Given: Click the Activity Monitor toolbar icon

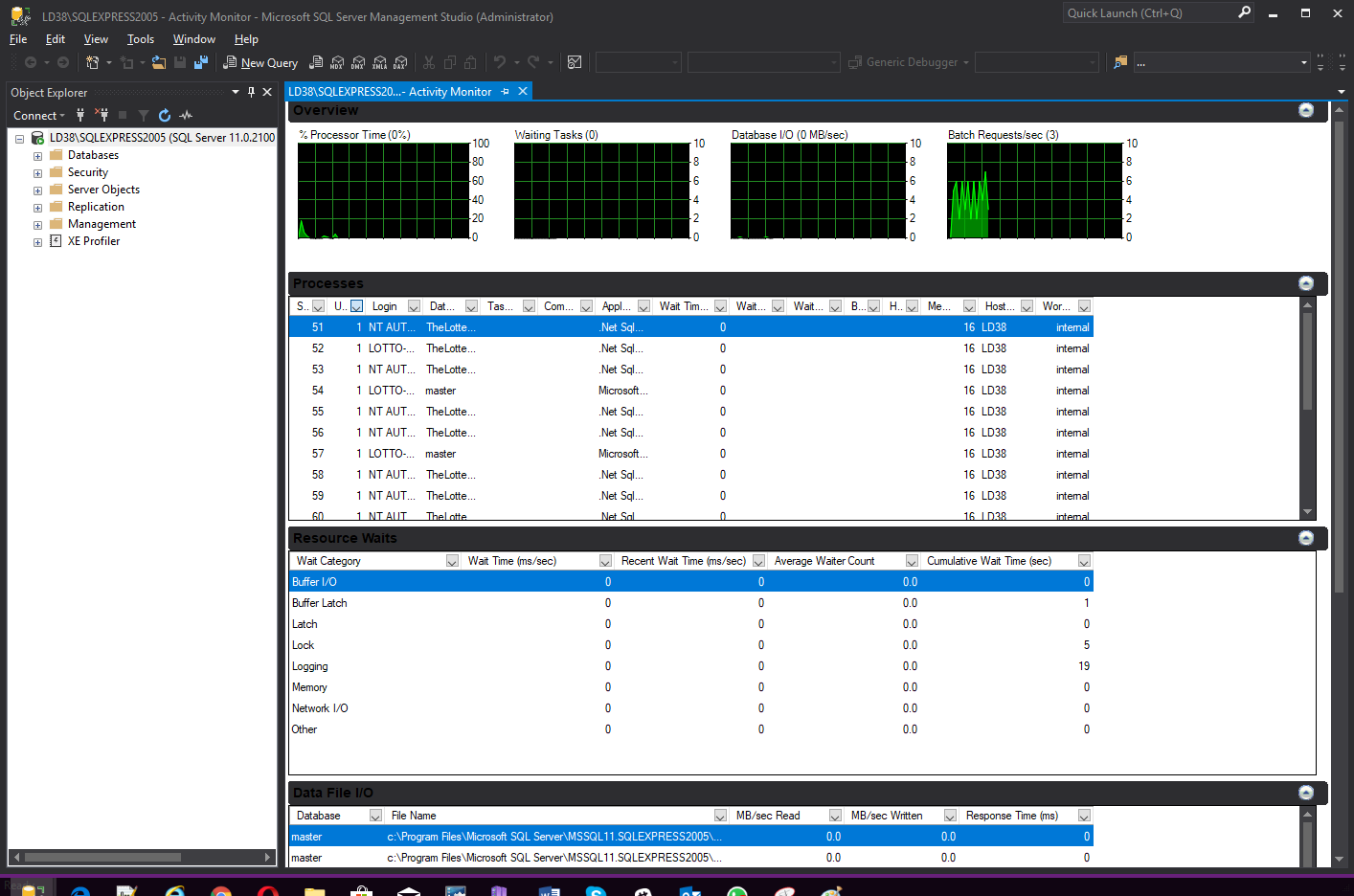Looking at the screenshot, I should point(575,62).
